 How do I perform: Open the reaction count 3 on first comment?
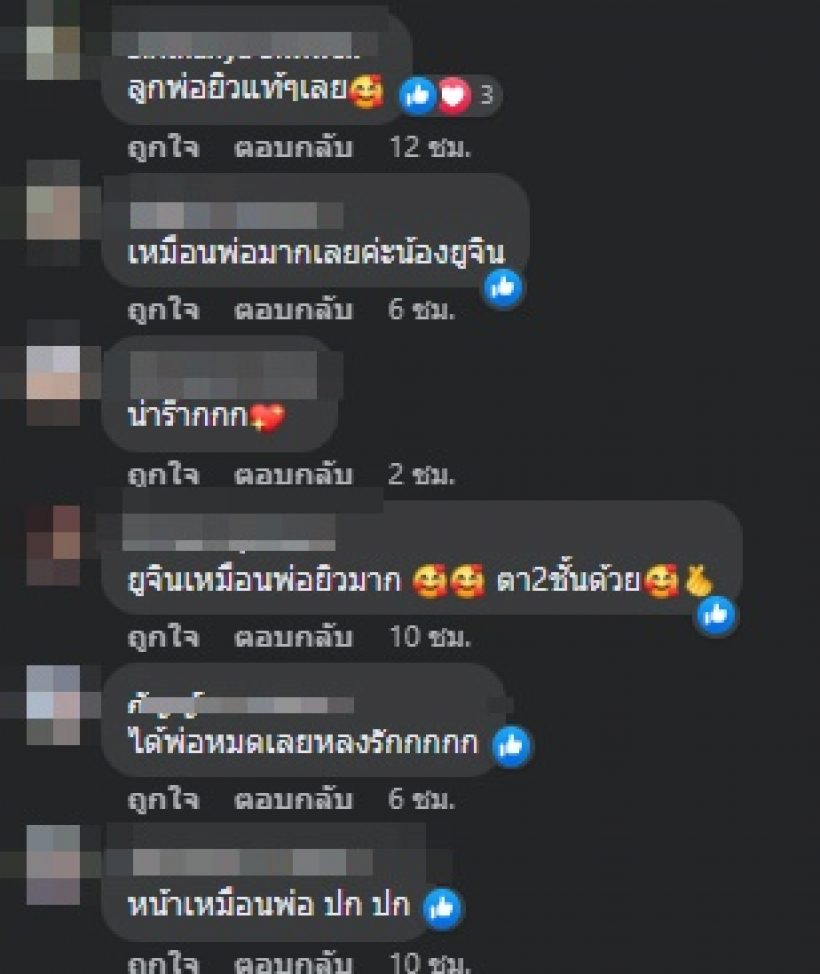click(486, 95)
